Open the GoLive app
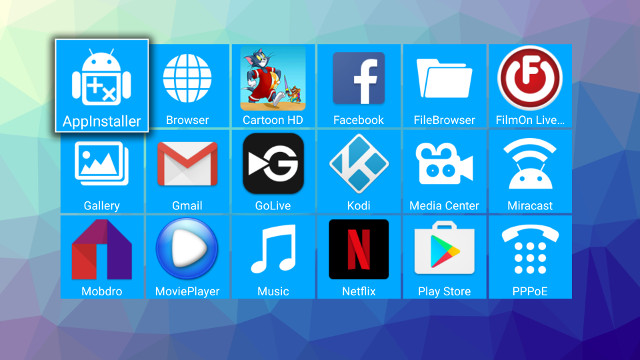Image resolution: width=640 pixels, height=360 pixels. click(273, 171)
